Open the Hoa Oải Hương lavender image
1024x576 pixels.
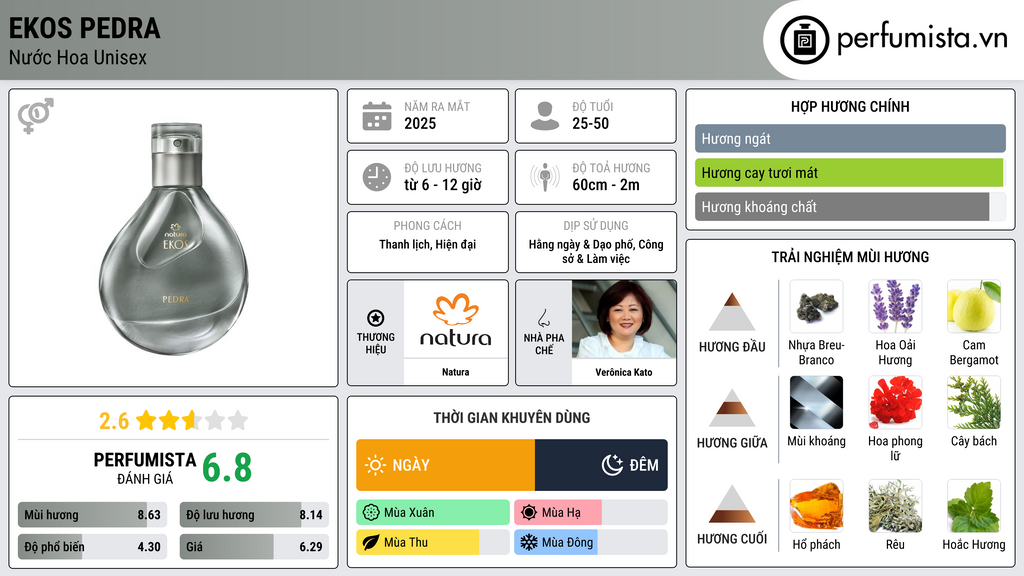click(x=895, y=306)
